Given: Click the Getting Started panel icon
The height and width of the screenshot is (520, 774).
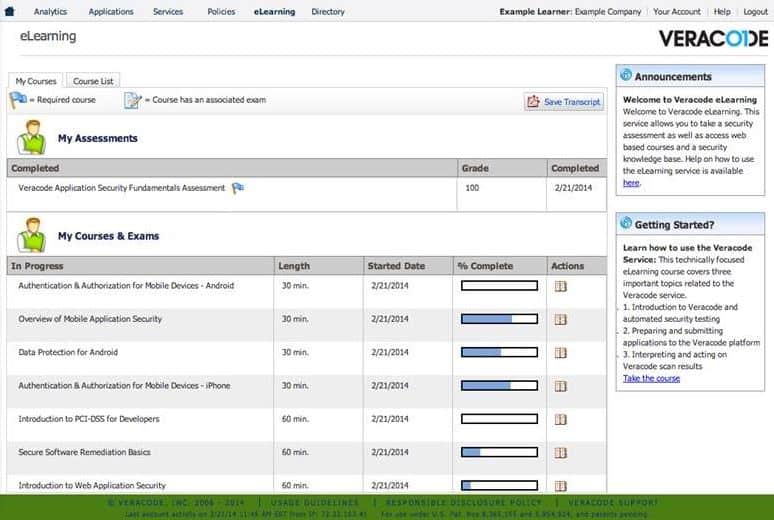Looking at the screenshot, I should click(626, 223).
